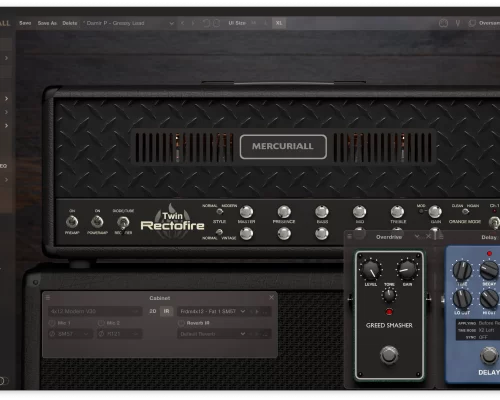
Task: Switch cabinet to 2D mode
Action: 153,311
